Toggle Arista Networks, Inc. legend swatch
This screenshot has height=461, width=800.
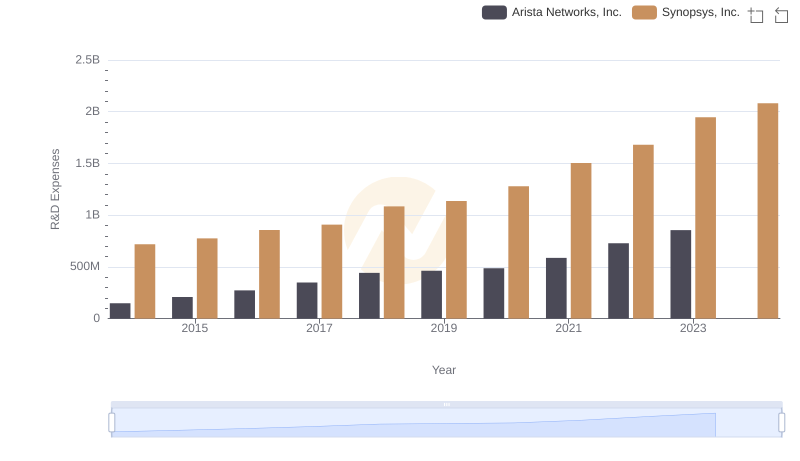click(x=494, y=12)
